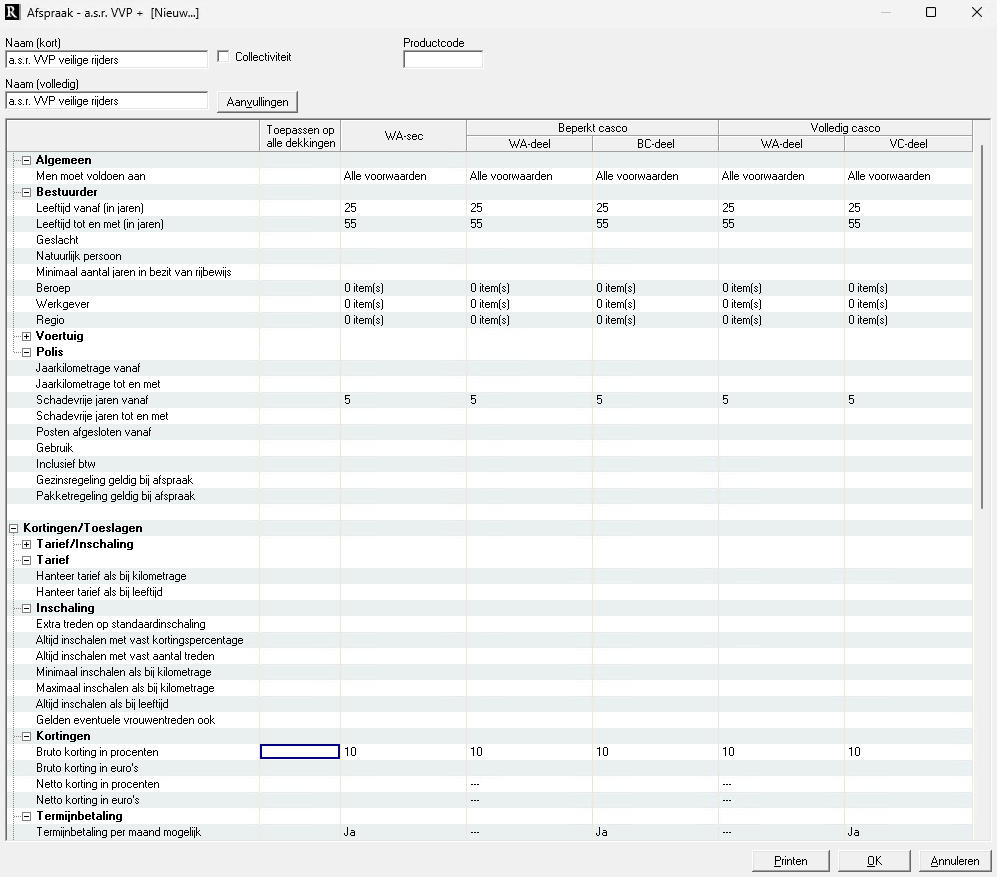Viewport: 997px width, 877px height.
Task: Collapse the Kortingen section
Action: click(27, 736)
